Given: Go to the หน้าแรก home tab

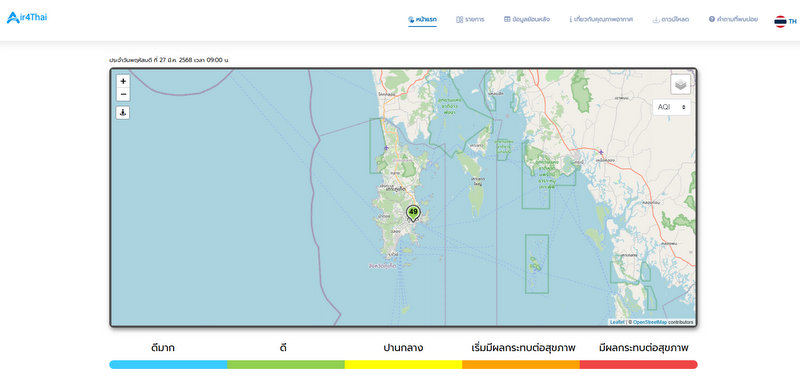Looking at the screenshot, I should 422,19.
